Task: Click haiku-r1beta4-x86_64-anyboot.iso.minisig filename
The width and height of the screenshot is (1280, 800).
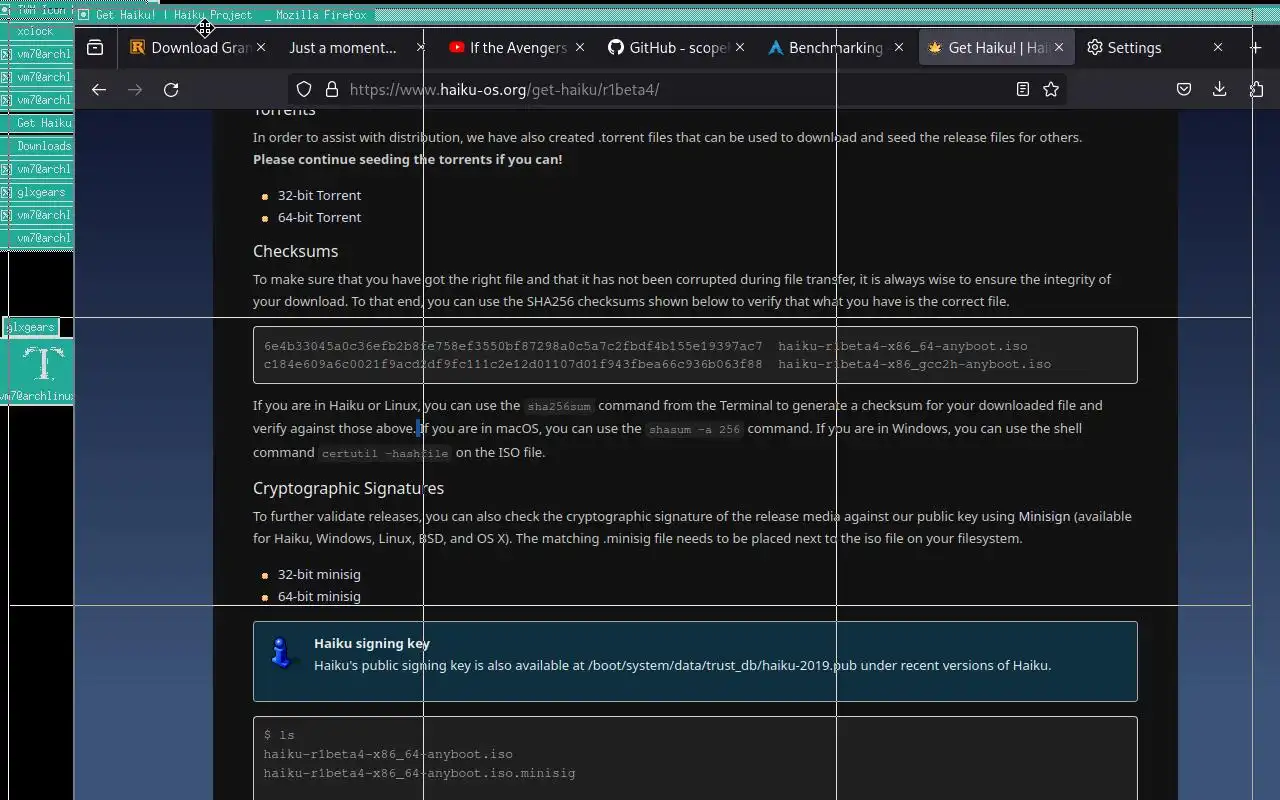Action: (x=419, y=773)
